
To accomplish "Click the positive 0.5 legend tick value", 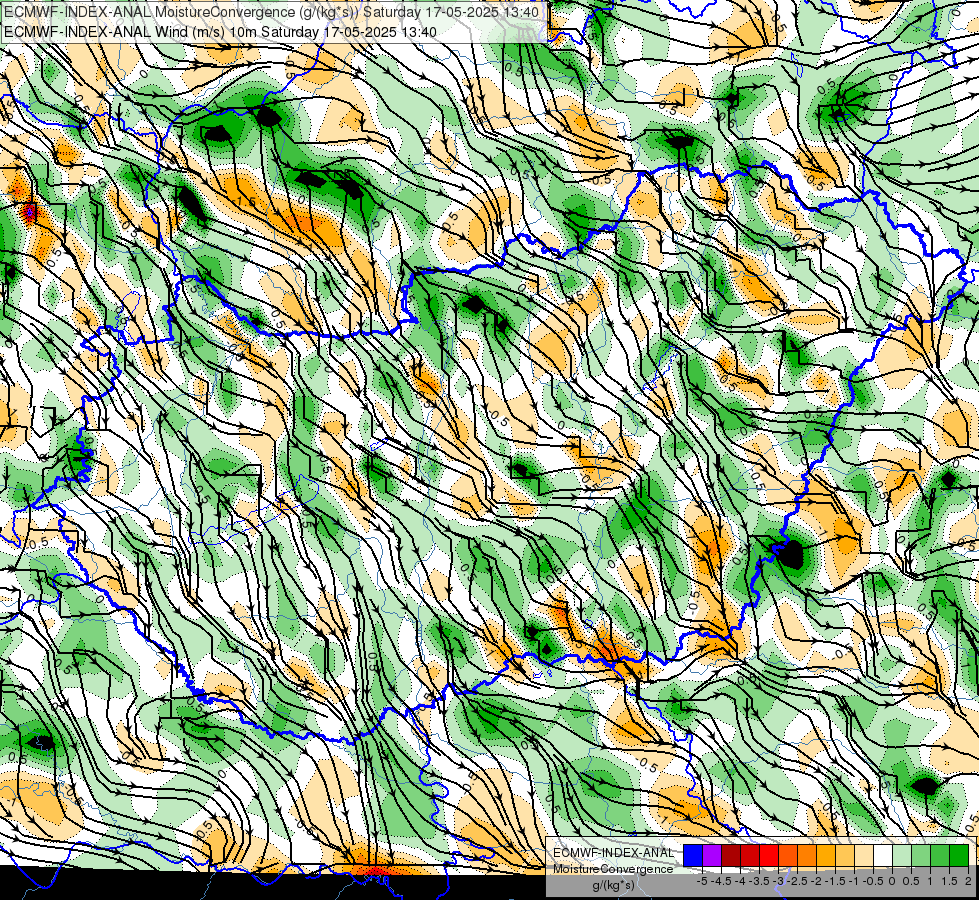I will (911, 881).
